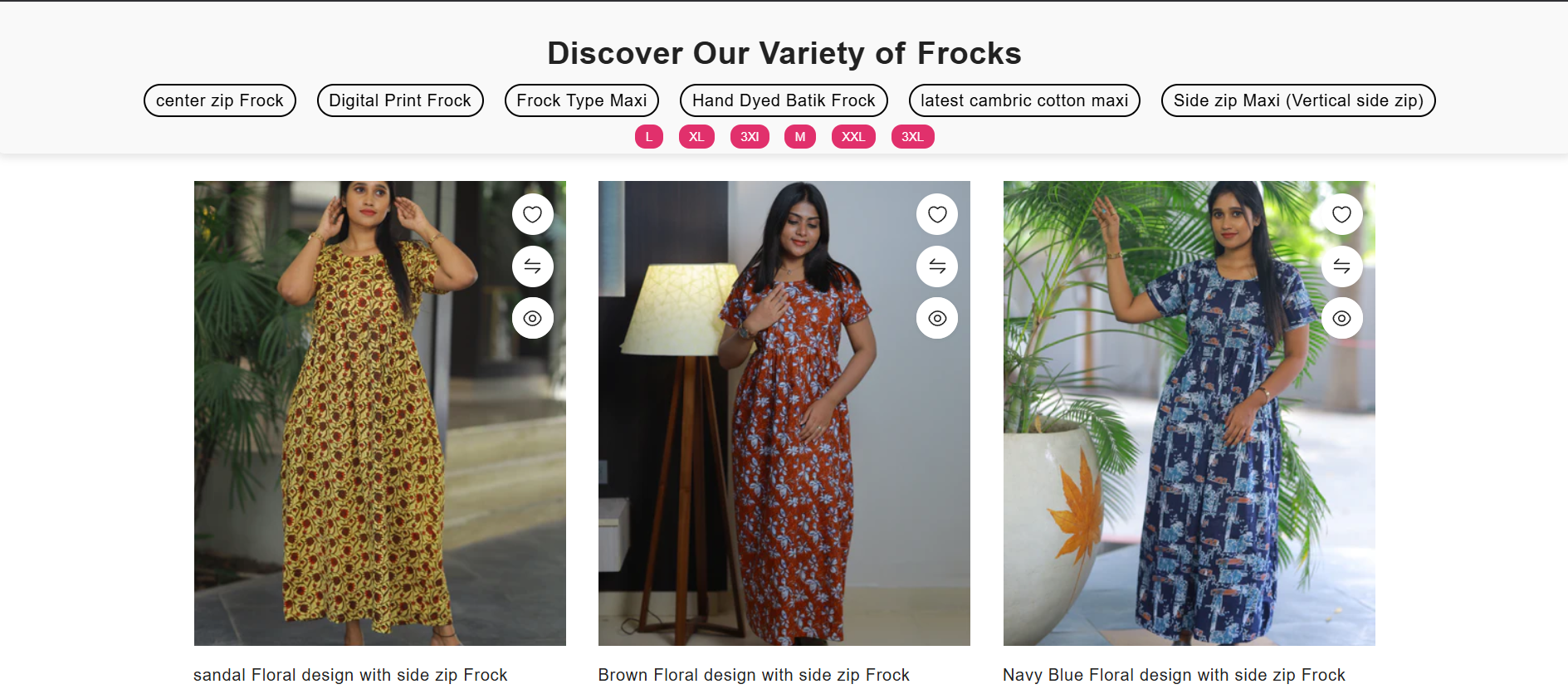
Task: Compare the sandal Floral frock
Action: (533, 266)
